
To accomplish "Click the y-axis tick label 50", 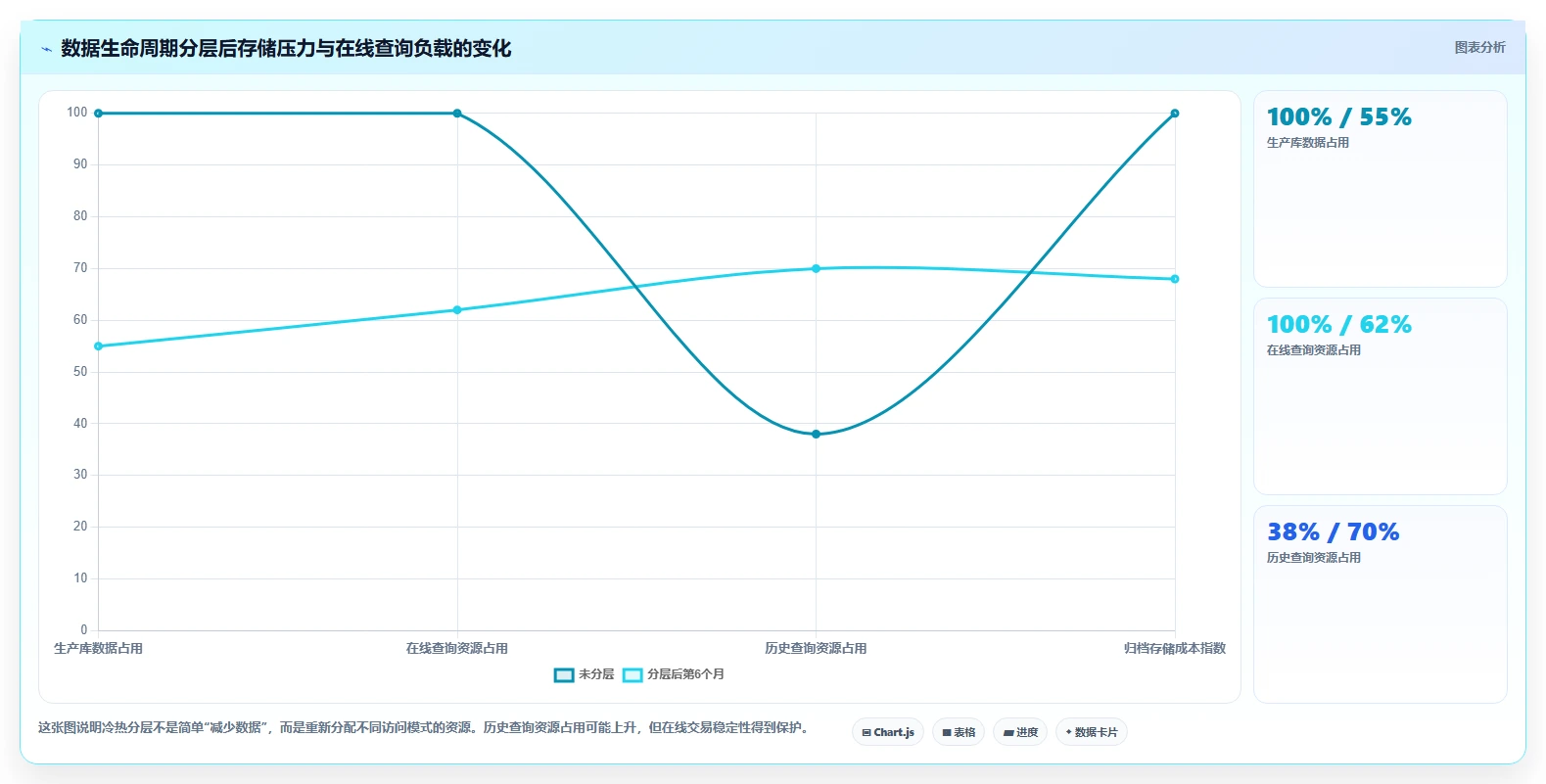I will point(80,372).
